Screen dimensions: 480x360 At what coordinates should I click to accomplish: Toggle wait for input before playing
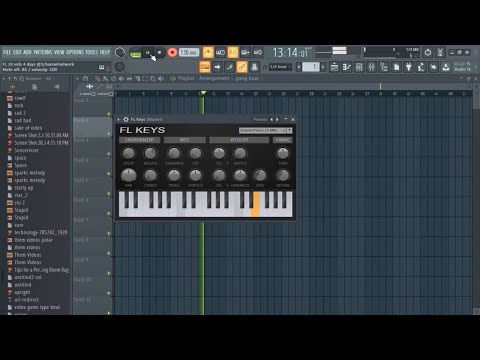pos(220,52)
